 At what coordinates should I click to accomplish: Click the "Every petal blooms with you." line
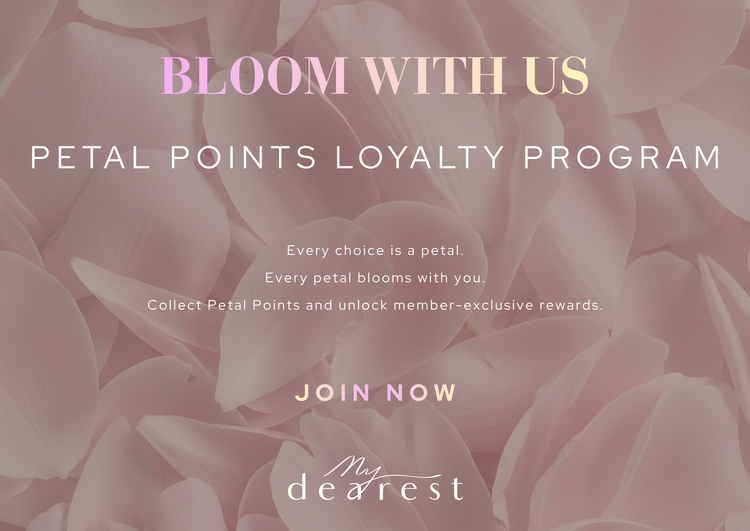(x=375, y=277)
